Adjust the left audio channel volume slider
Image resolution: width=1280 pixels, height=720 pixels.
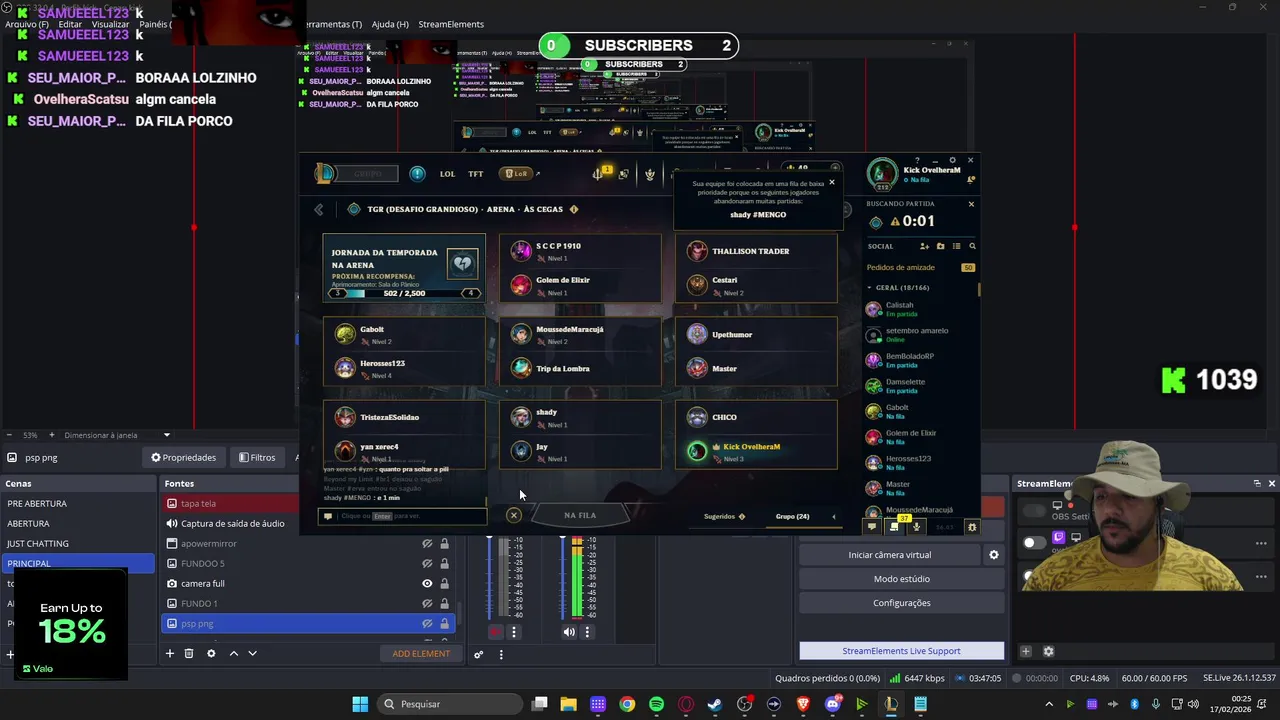point(490,578)
